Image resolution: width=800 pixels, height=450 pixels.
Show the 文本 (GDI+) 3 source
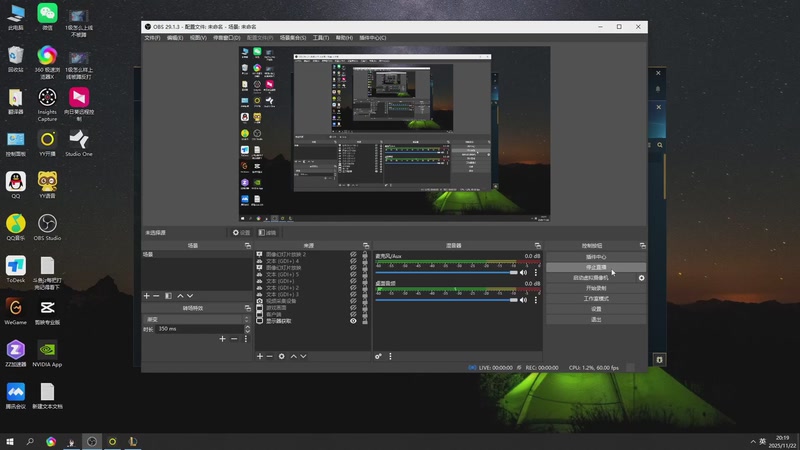point(353,294)
